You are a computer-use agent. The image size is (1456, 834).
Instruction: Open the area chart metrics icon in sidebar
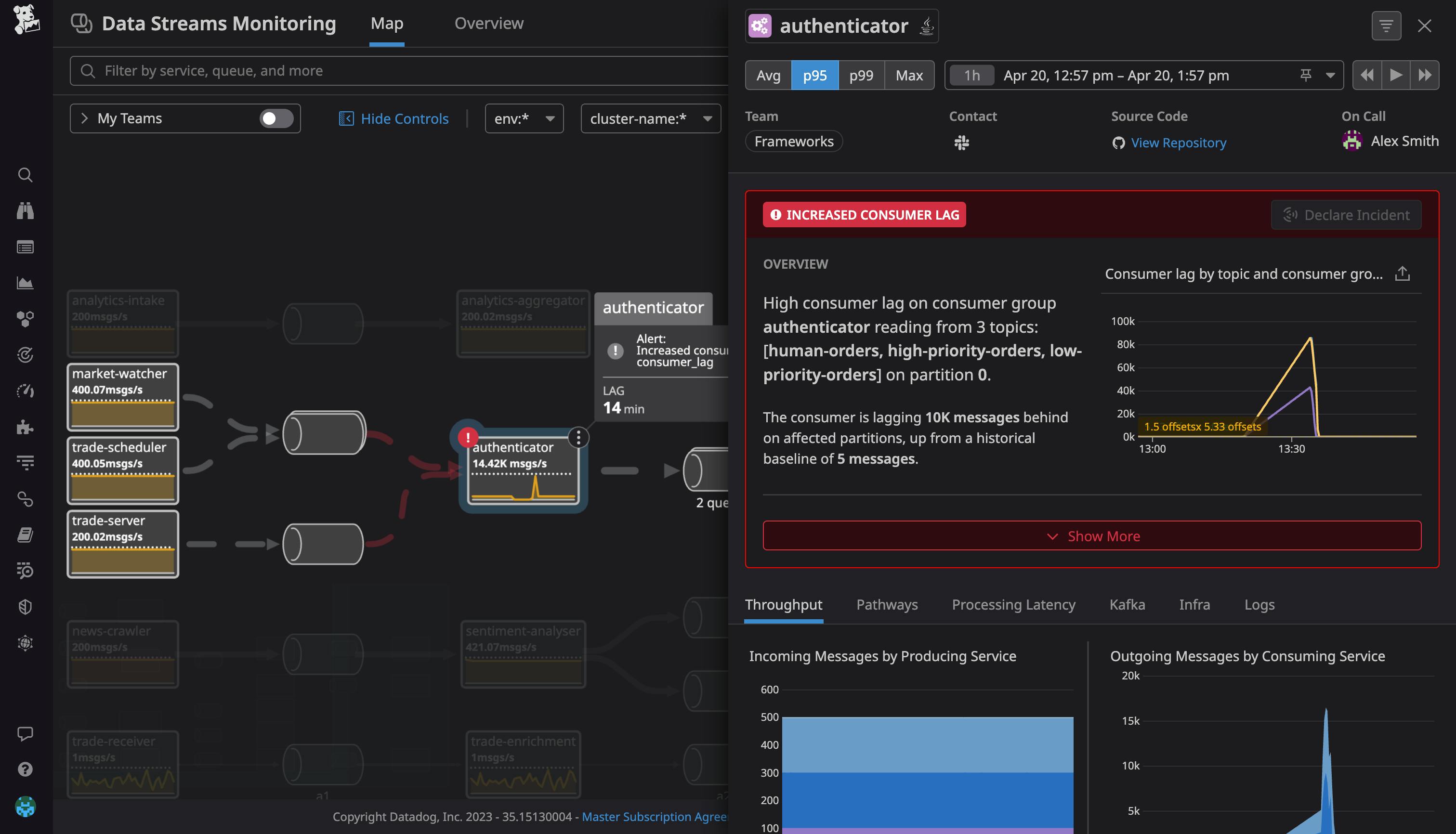tap(25, 283)
